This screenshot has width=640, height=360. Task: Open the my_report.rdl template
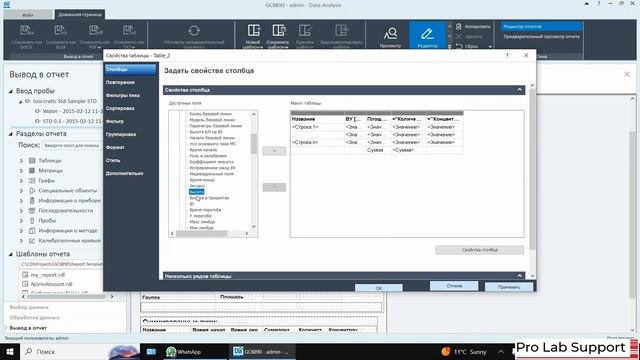click(48, 275)
